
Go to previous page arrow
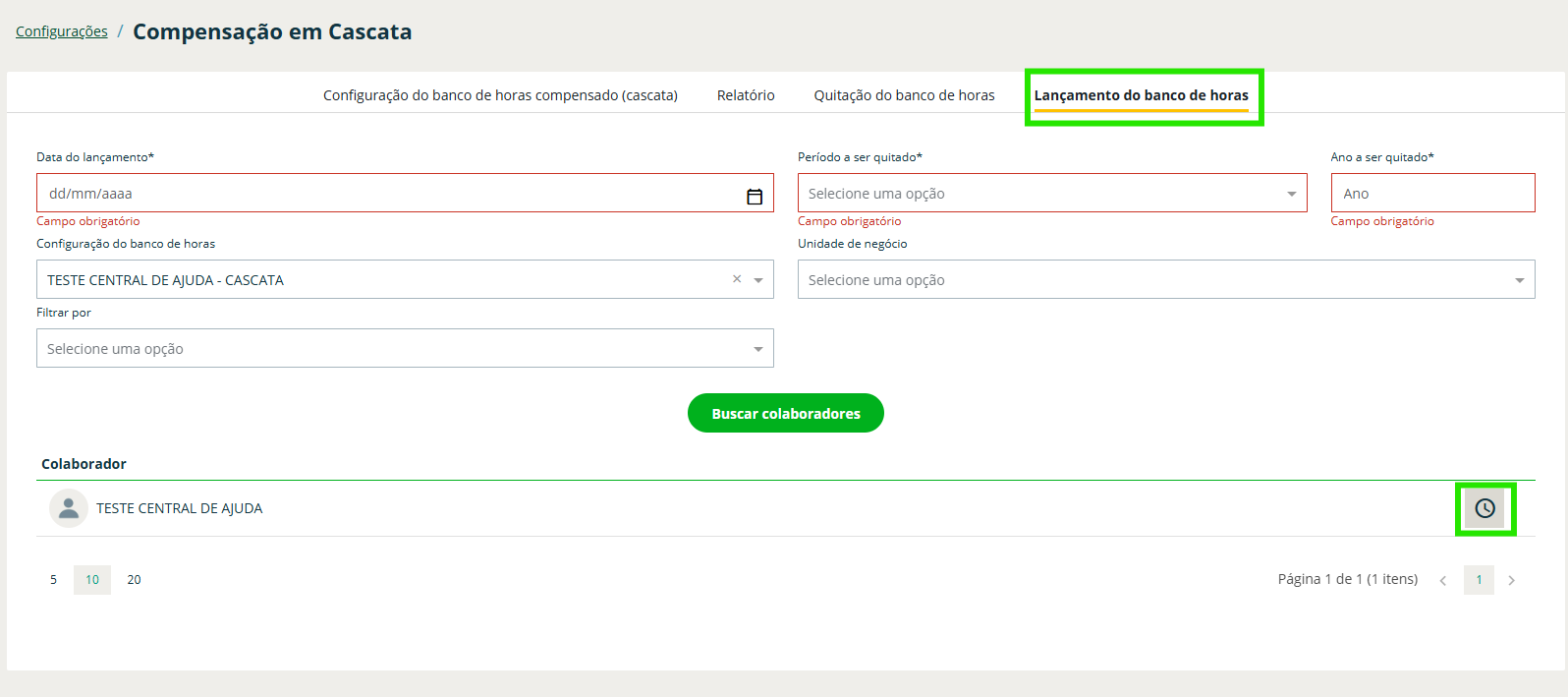pos(1442,580)
